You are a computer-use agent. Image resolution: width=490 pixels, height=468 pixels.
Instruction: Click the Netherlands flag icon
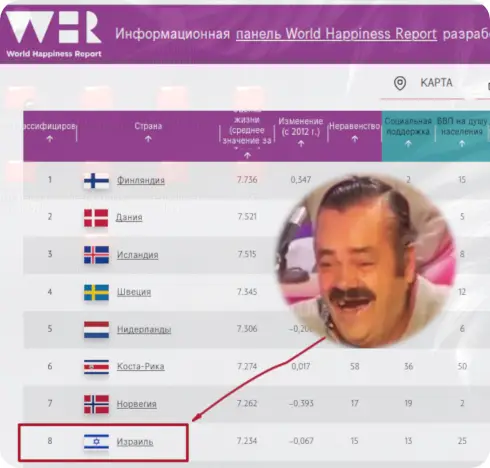coord(96,329)
